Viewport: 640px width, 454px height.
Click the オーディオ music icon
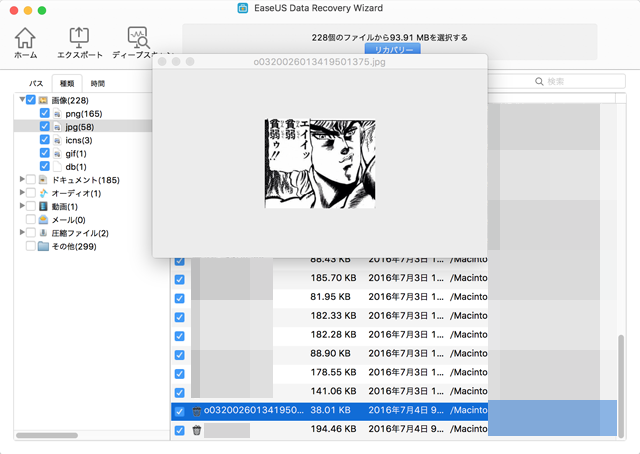click(43, 193)
